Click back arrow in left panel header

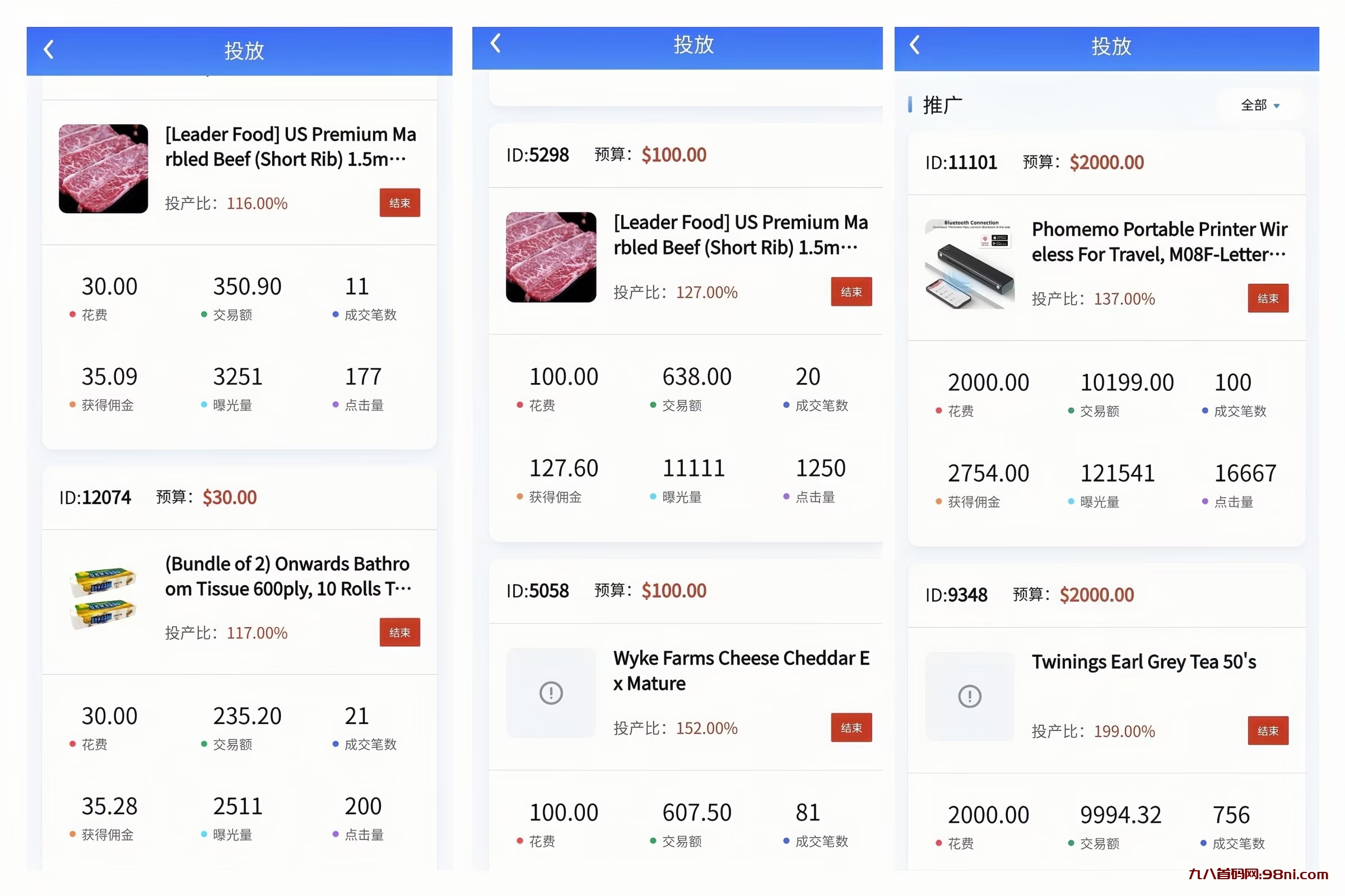click(x=49, y=50)
